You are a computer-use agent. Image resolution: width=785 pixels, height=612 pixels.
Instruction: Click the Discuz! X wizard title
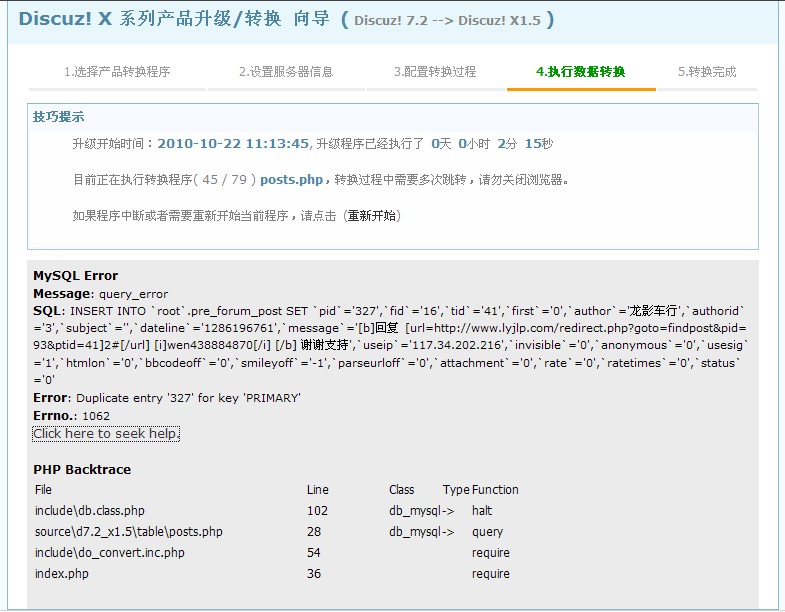click(174, 19)
